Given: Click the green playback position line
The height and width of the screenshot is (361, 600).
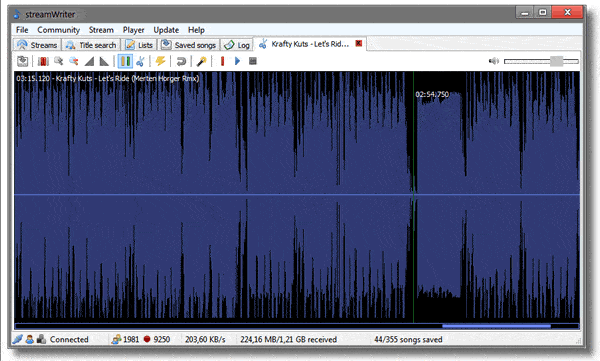Looking at the screenshot, I should point(413,197).
